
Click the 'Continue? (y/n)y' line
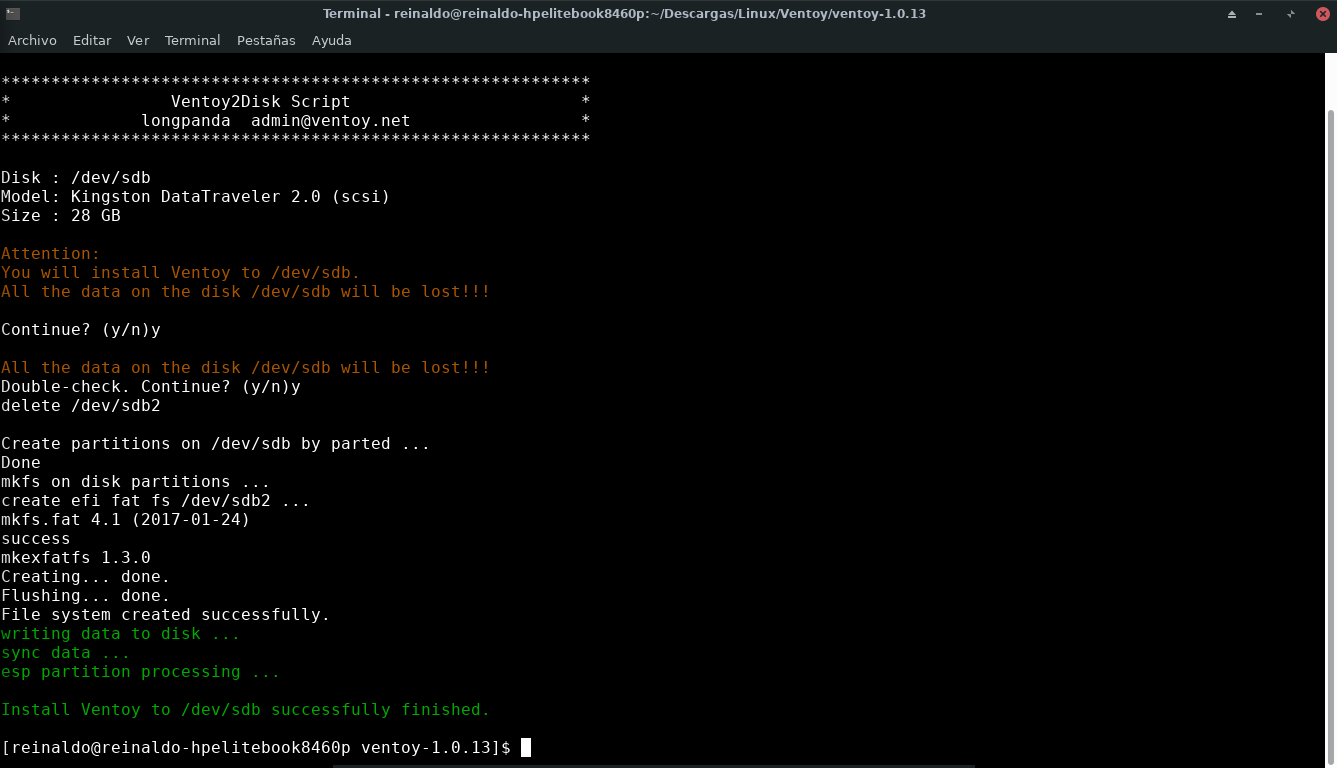coord(81,329)
